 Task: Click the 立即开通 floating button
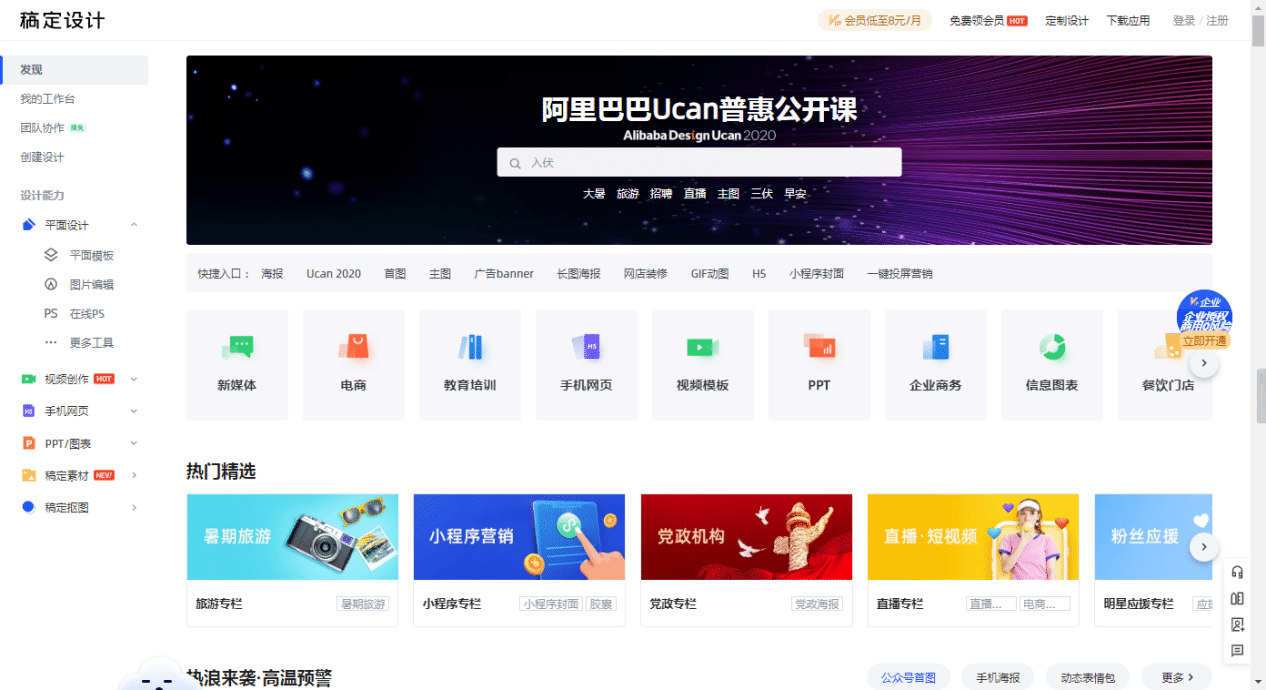point(1204,340)
